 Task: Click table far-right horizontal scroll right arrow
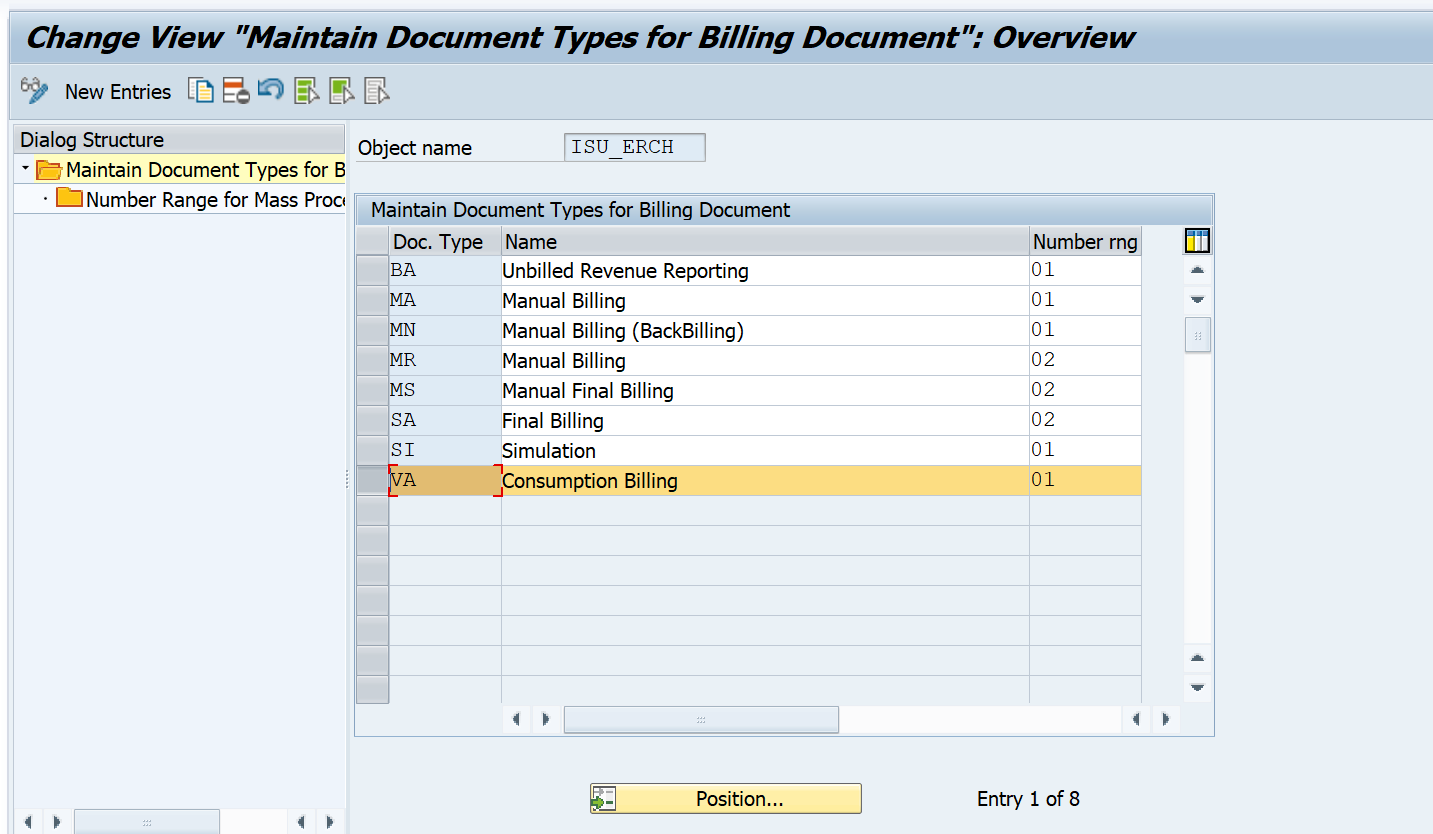pyautogui.click(x=1166, y=719)
